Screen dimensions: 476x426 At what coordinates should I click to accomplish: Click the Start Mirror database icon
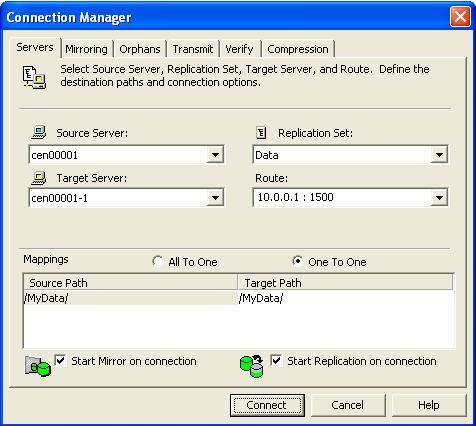[x=38, y=366]
